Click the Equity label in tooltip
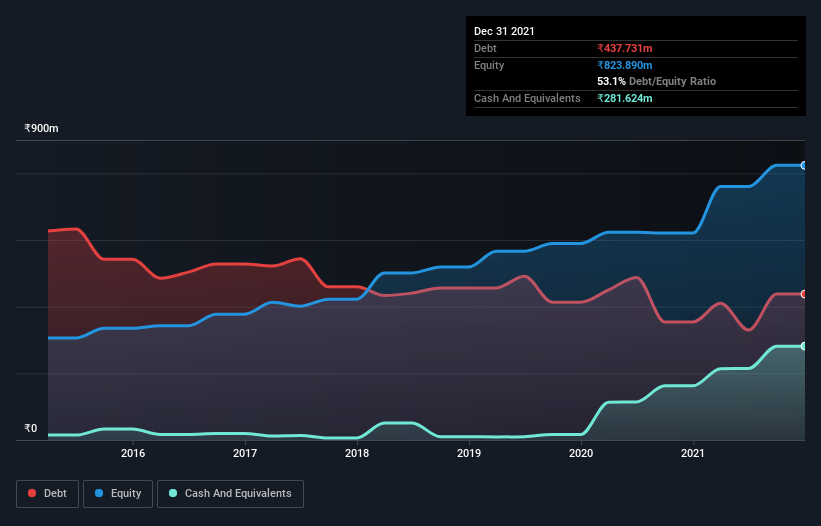The image size is (821, 526). click(x=489, y=65)
